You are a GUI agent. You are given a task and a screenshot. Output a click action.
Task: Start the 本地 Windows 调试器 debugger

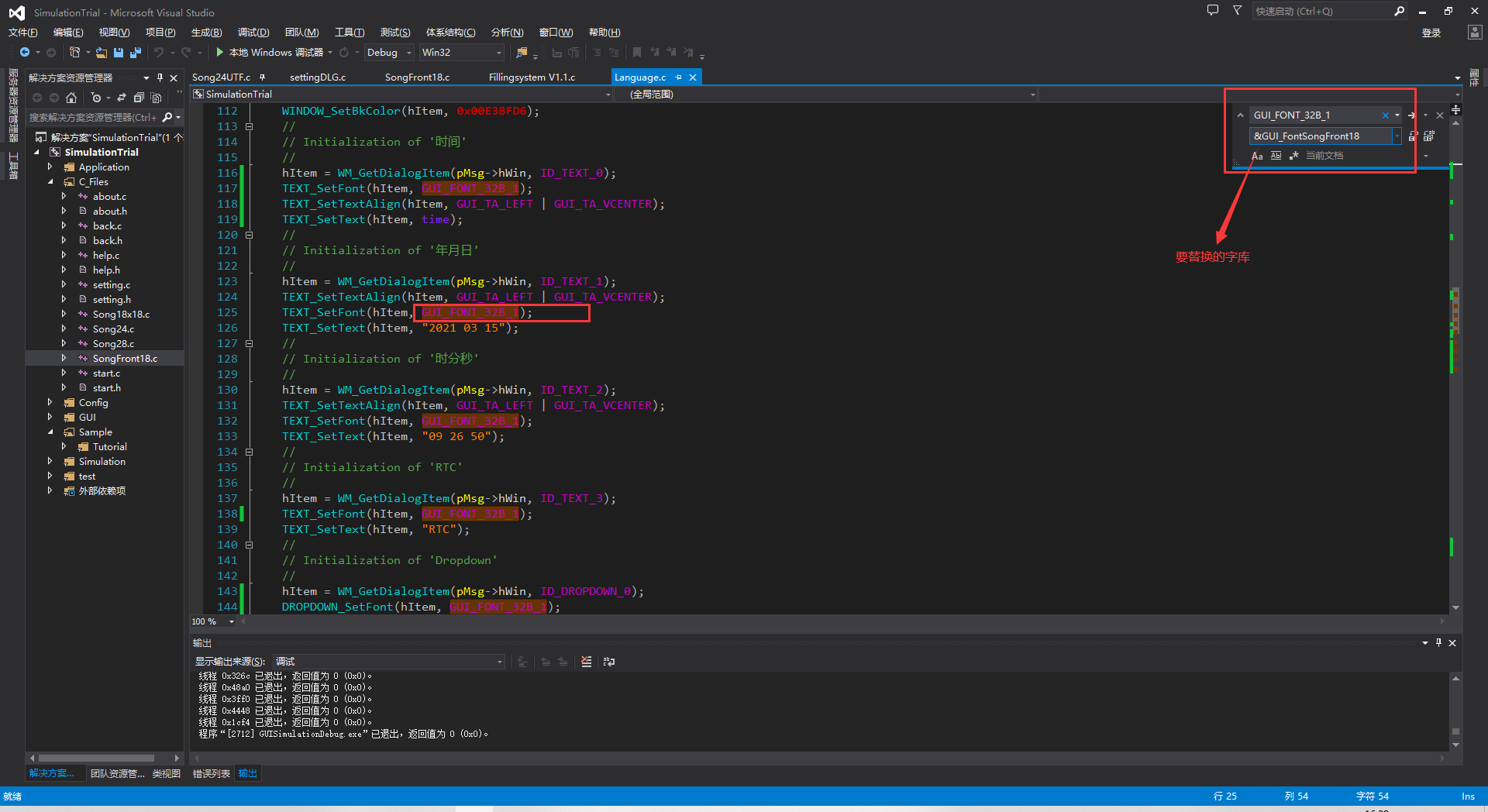pyautogui.click(x=269, y=53)
